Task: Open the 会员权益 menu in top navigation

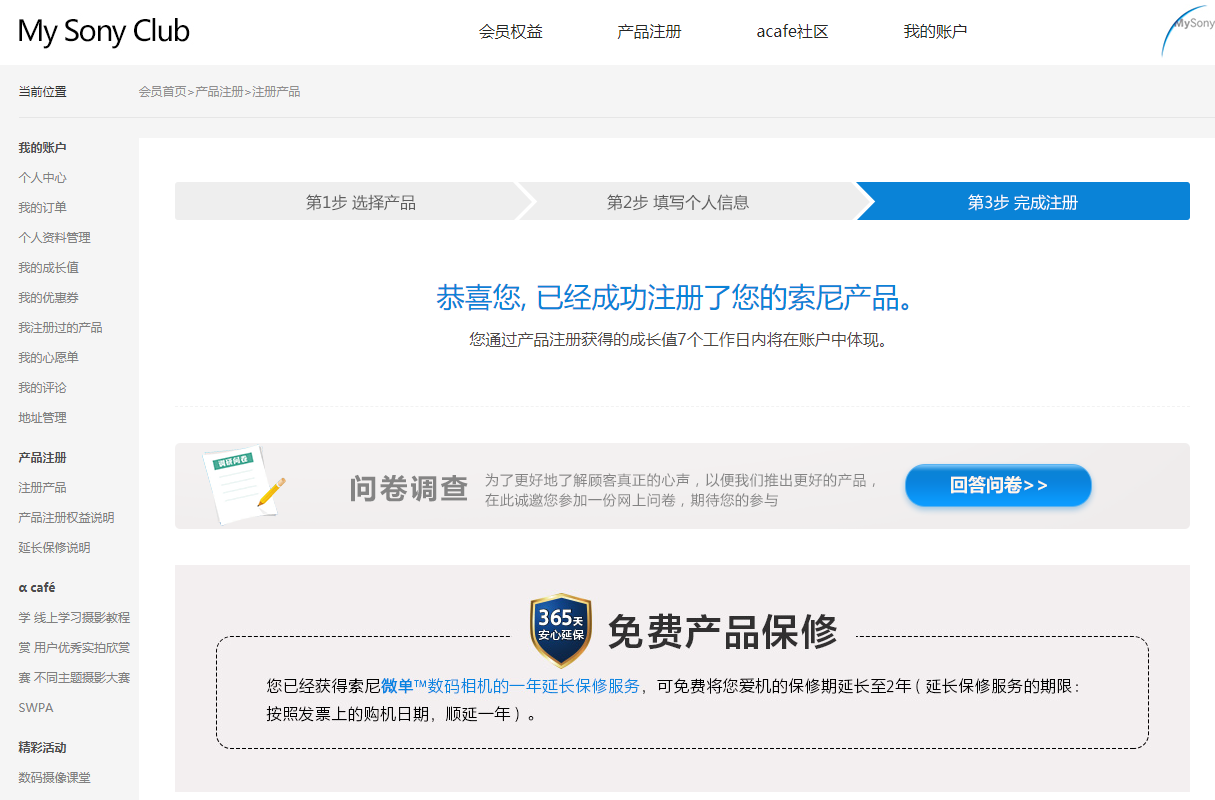Action: pos(511,31)
